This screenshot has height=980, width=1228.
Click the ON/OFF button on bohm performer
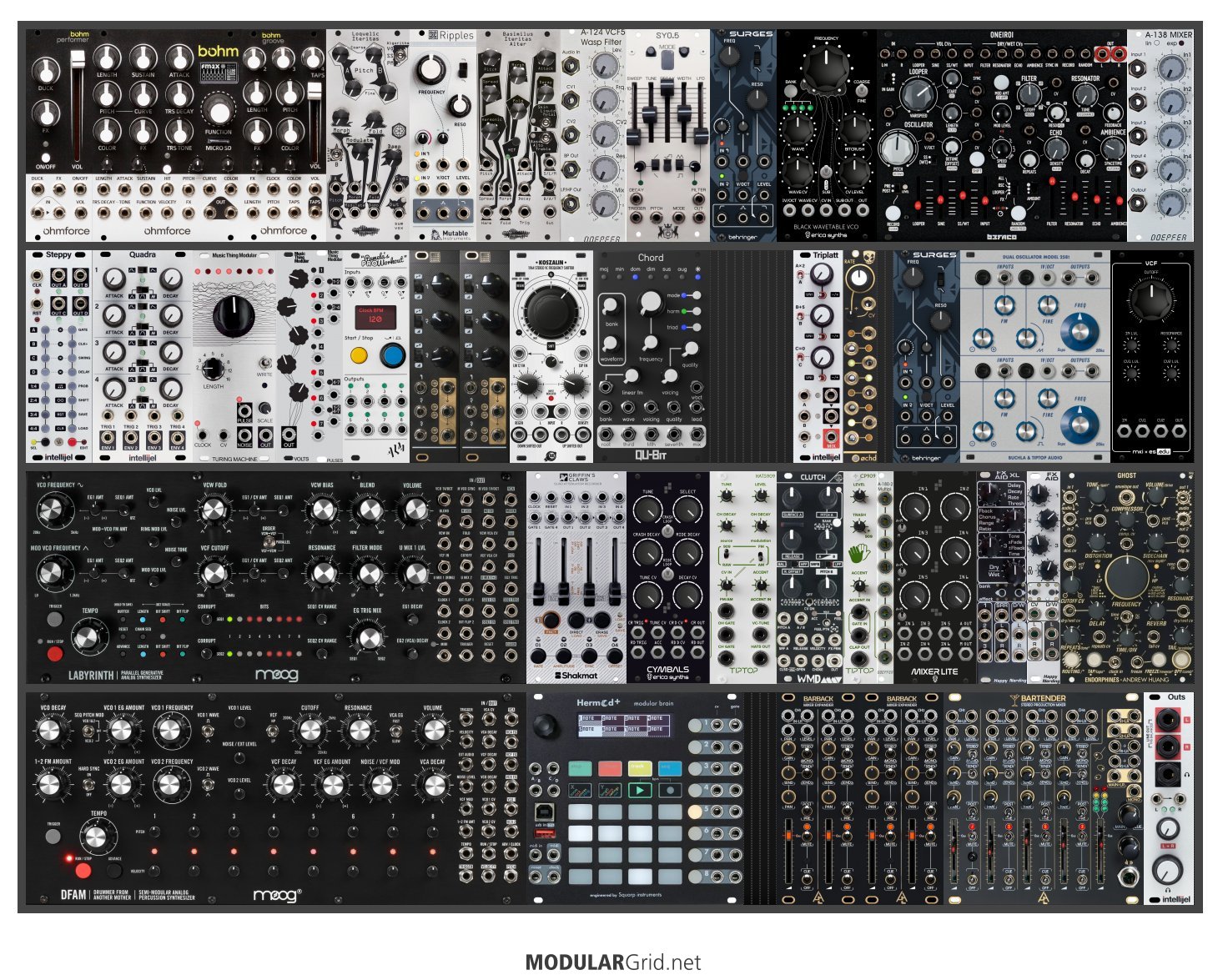[45, 156]
